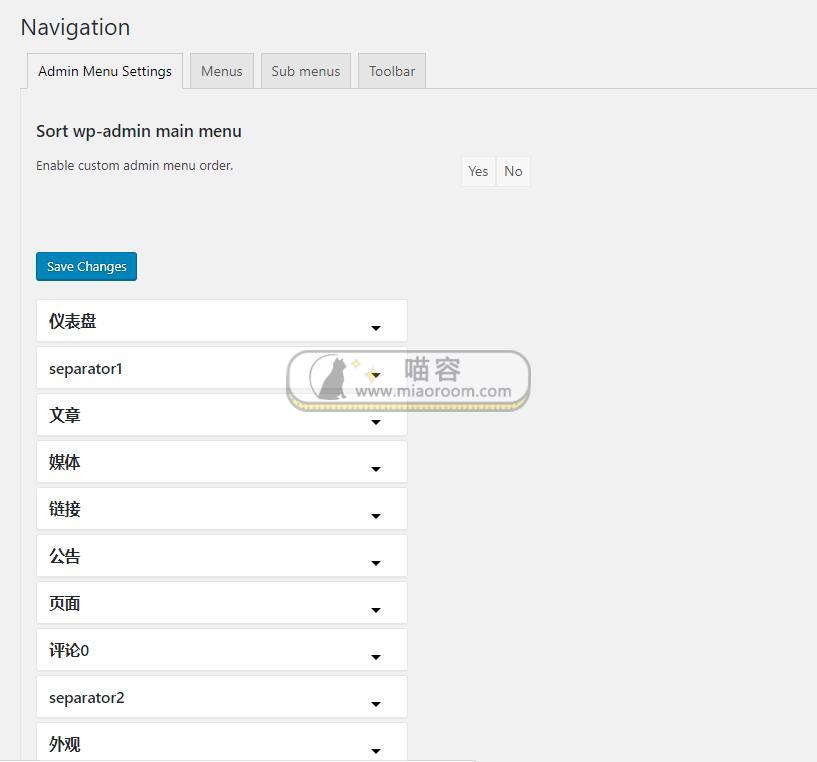This screenshot has width=817, height=762.
Task: Click the Sort wp-admin main menu heading
Action: coord(139,131)
